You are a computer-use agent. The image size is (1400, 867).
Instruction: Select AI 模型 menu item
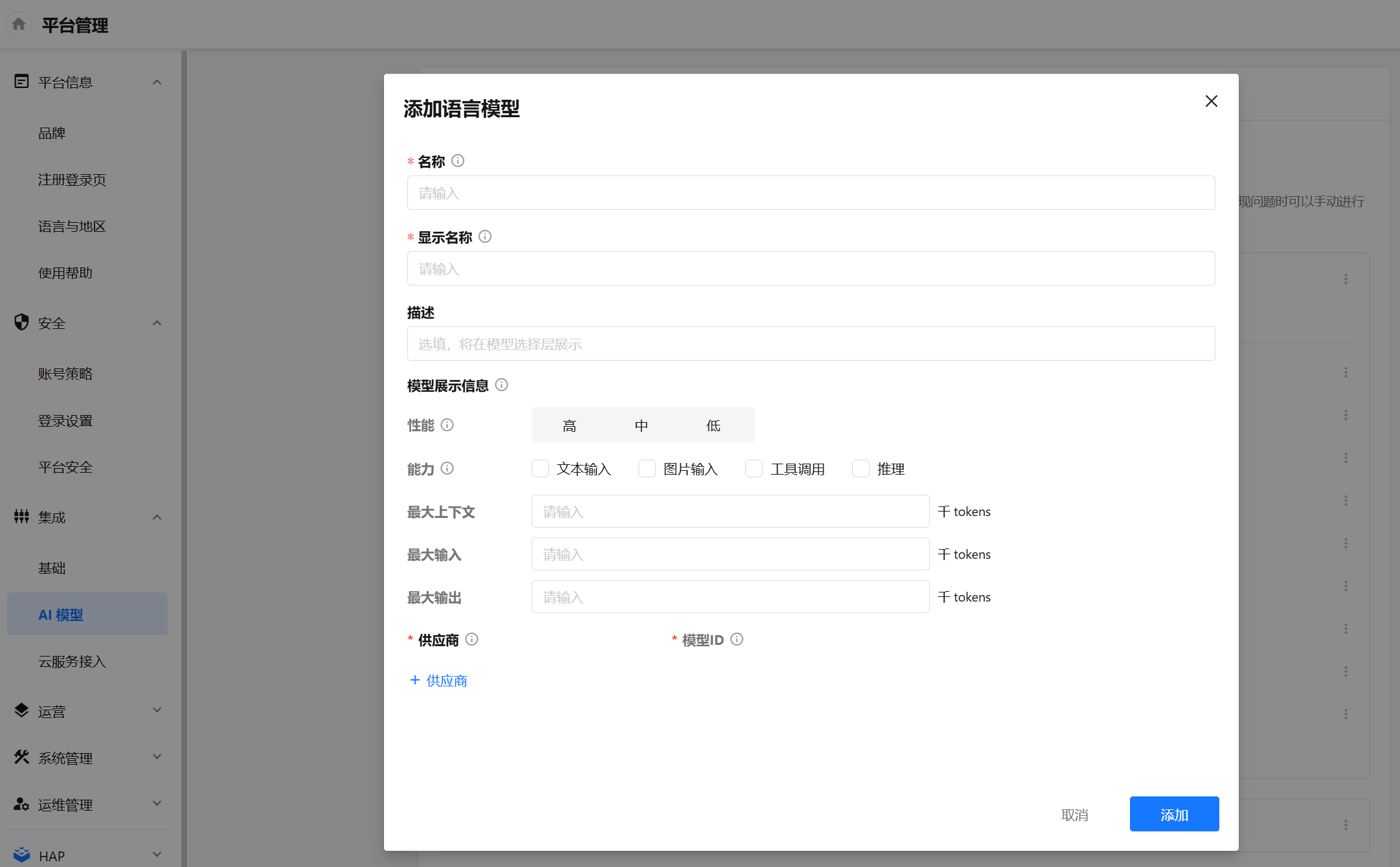pyautogui.click(x=87, y=614)
